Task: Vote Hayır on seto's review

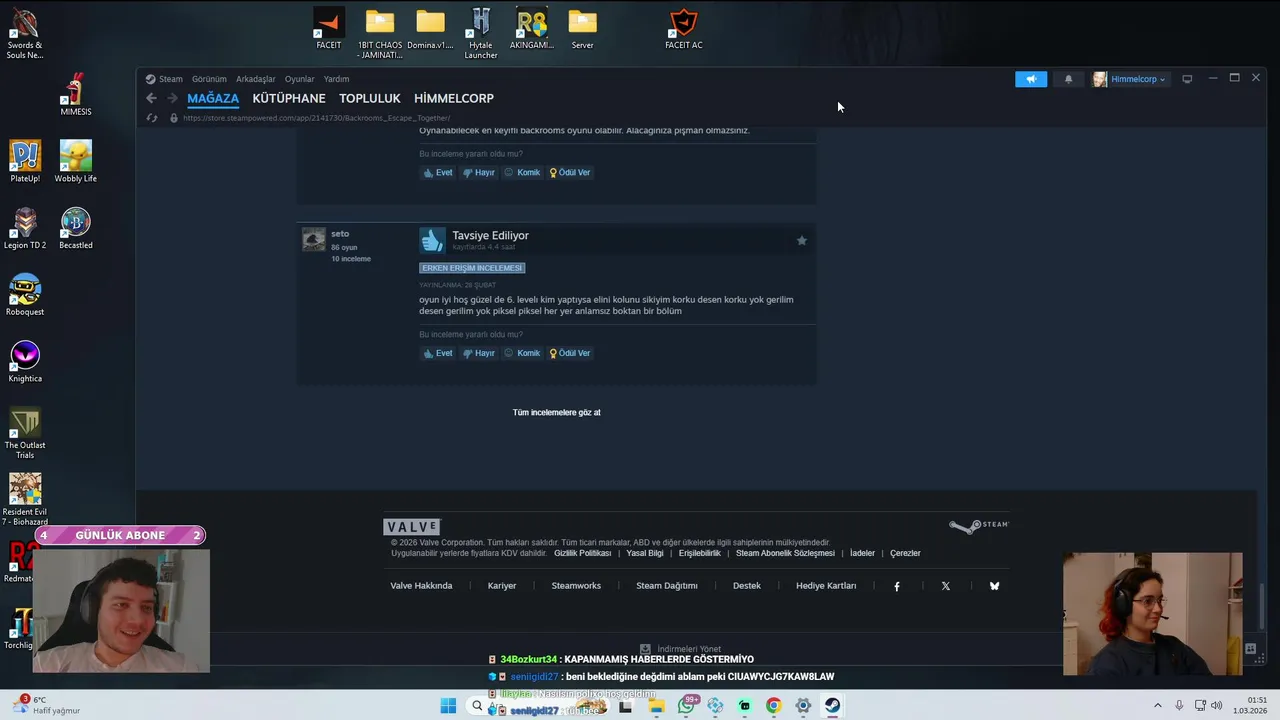Action: (479, 353)
